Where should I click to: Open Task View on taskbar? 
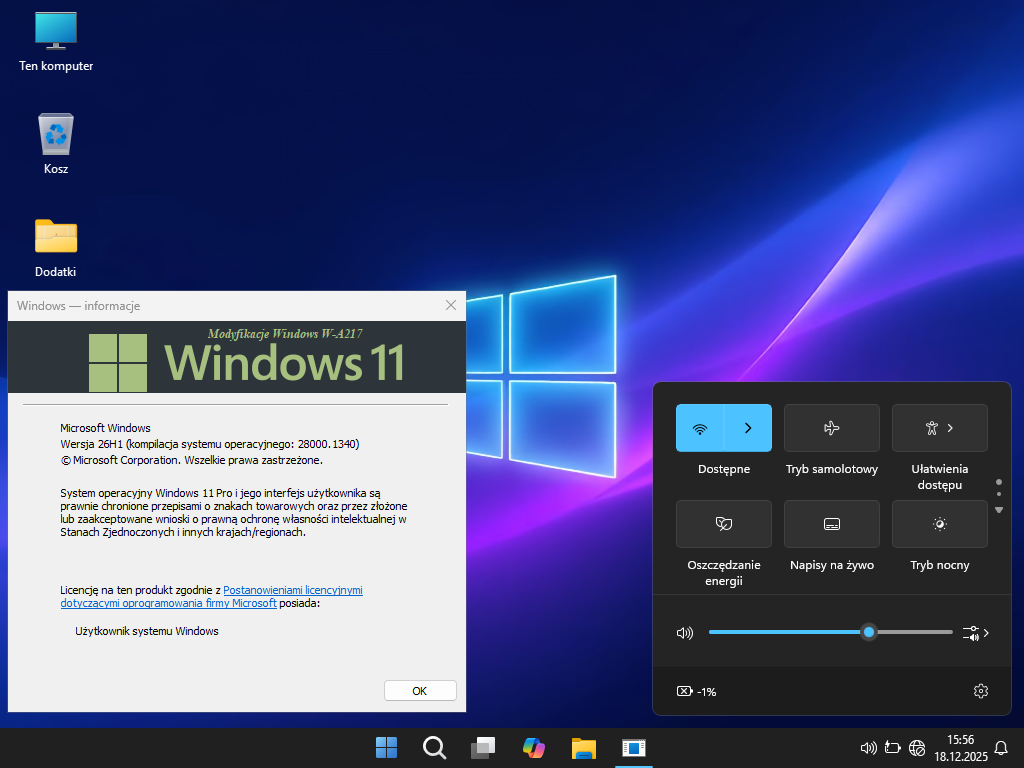point(483,747)
